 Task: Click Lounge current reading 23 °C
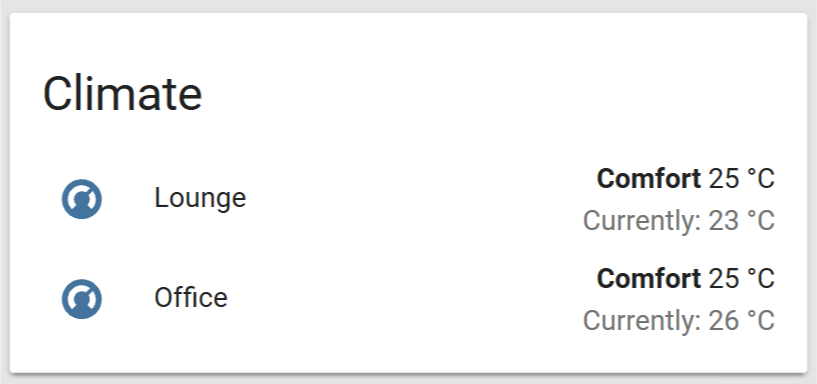click(741, 221)
